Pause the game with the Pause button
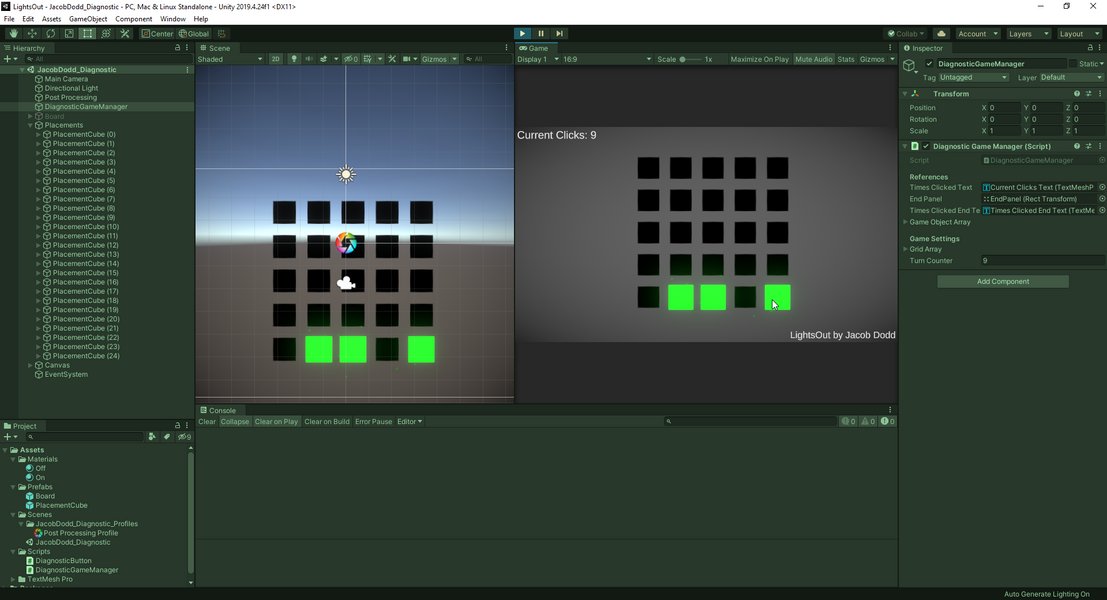This screenshot has height=600, width=1107. coord(541,33)
